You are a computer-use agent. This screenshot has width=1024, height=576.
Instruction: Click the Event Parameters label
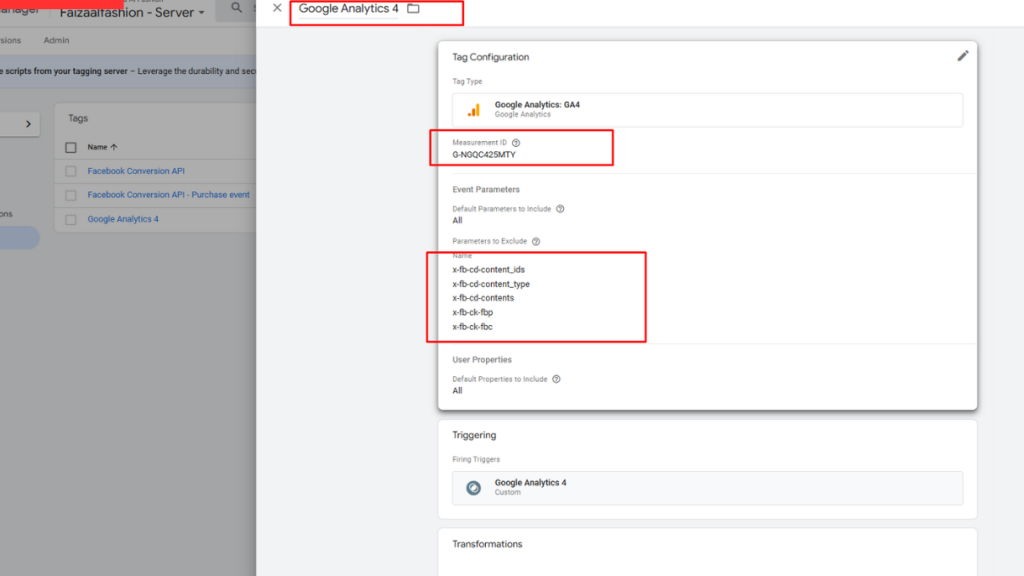tap(486, 189)
